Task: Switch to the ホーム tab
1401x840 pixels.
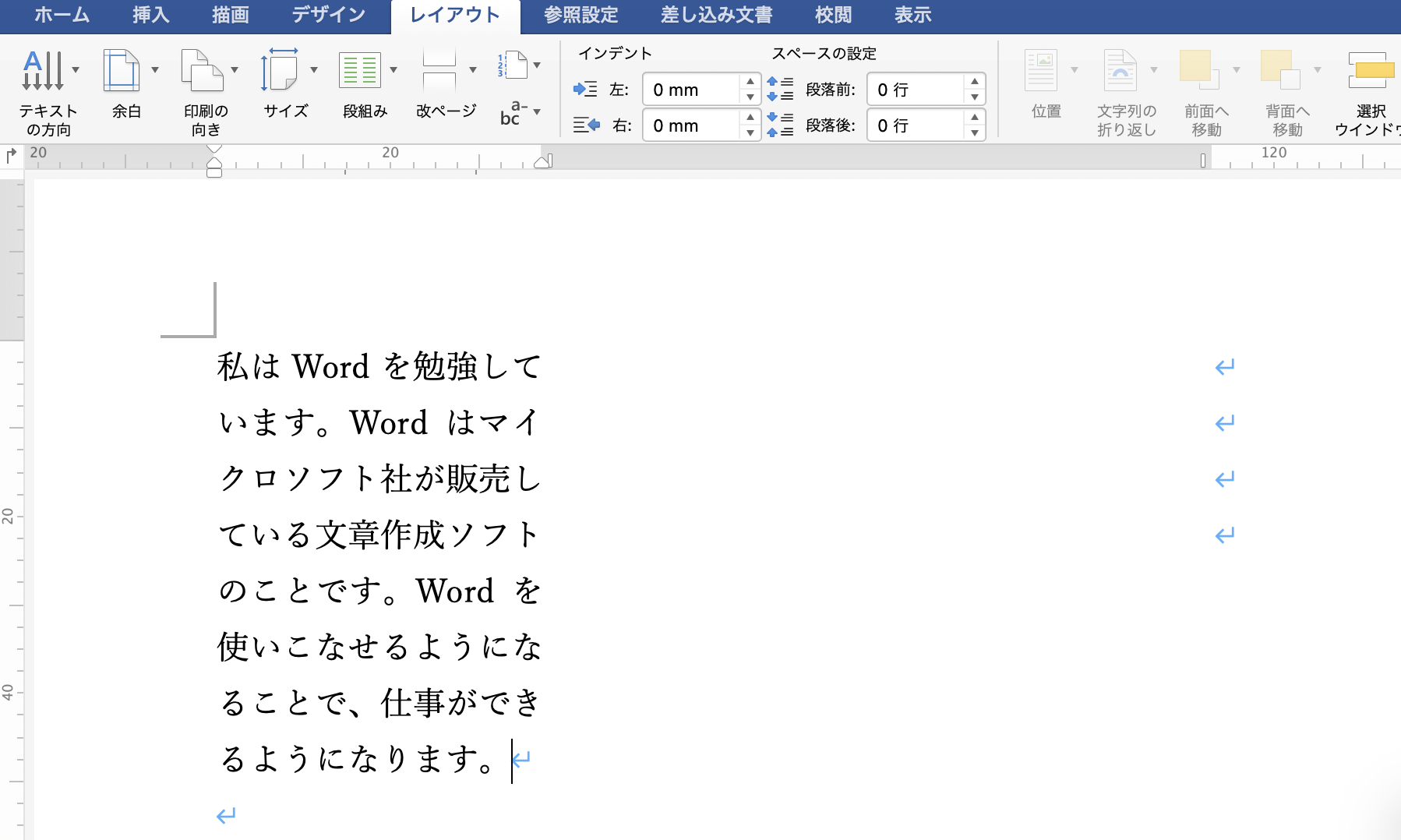Action: 62,15
